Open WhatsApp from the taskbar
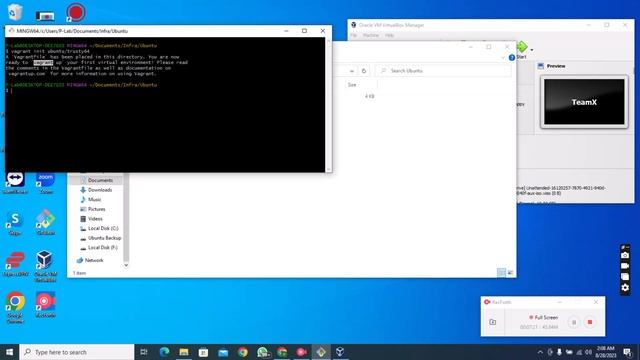The image size is (640, 360). [x=262, y=352]
